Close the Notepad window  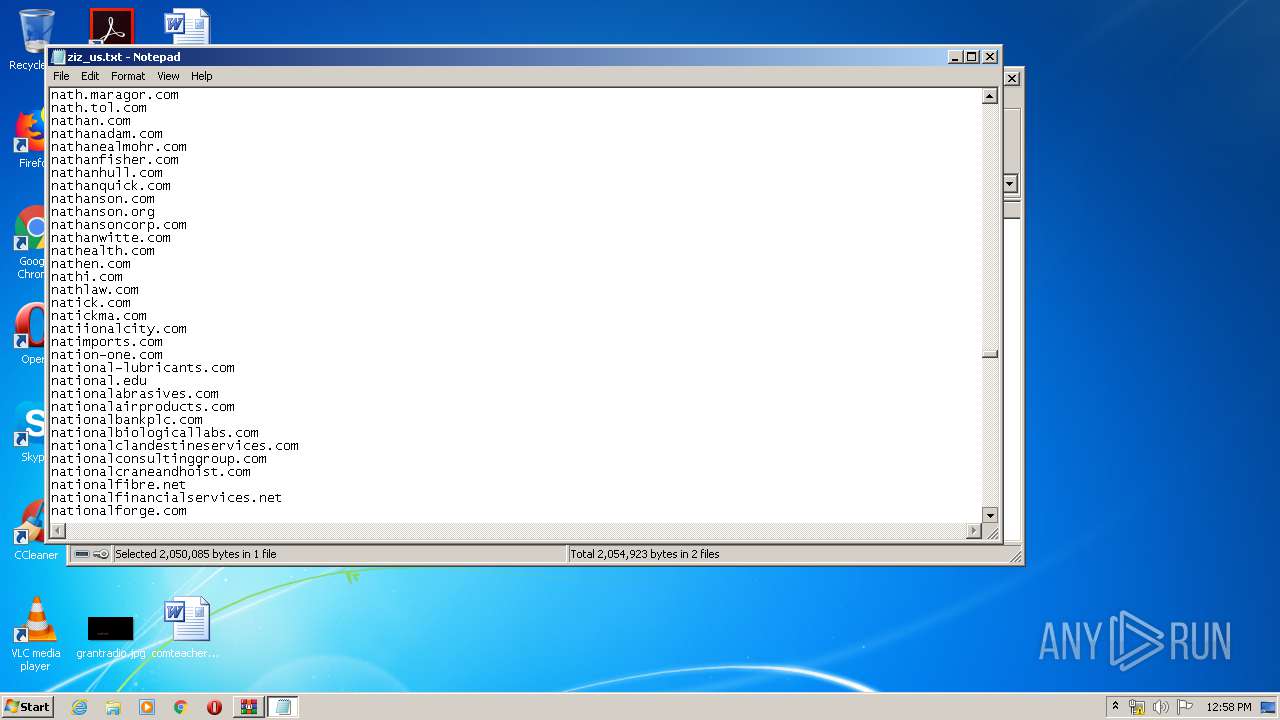pos(990,57)
